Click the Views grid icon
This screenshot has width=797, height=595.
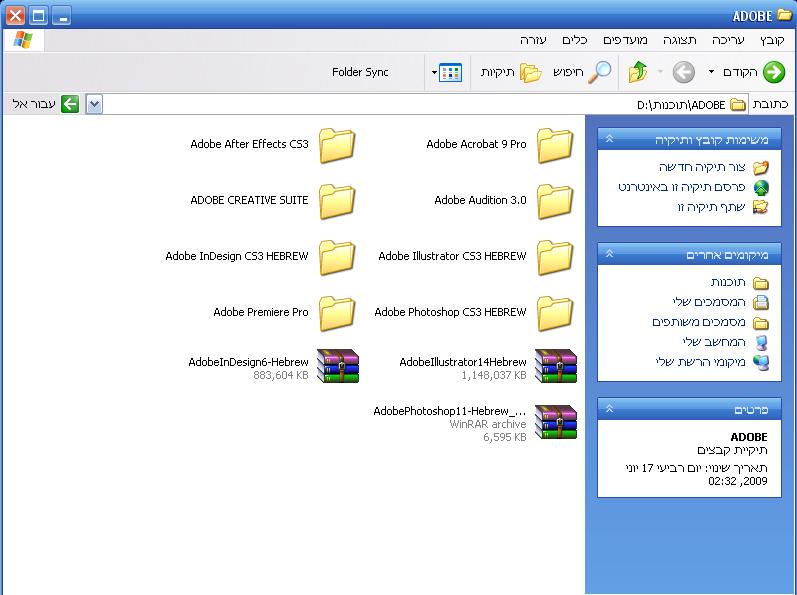point(450,73)
